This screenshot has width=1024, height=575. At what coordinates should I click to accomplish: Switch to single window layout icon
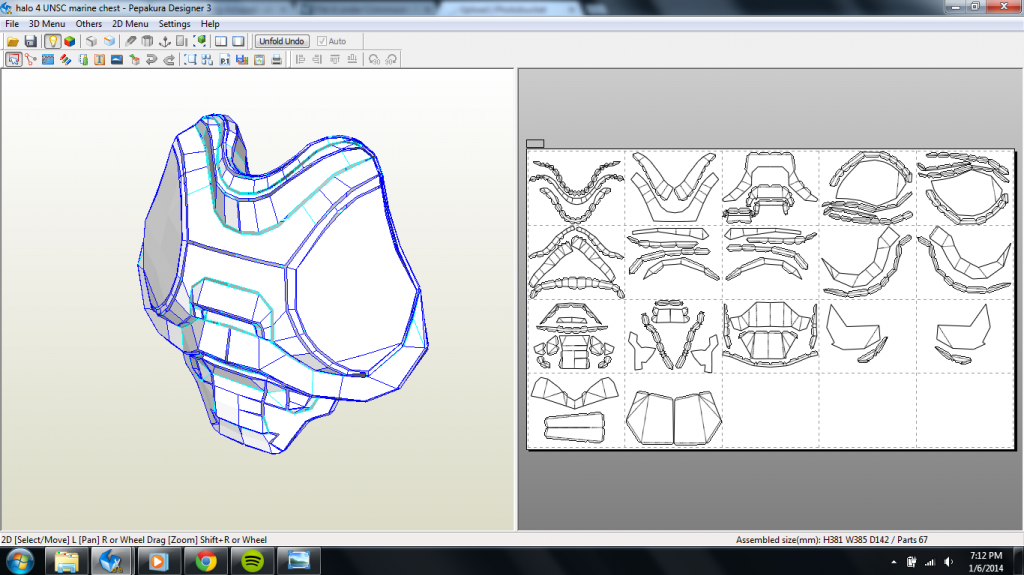(238, 41)
